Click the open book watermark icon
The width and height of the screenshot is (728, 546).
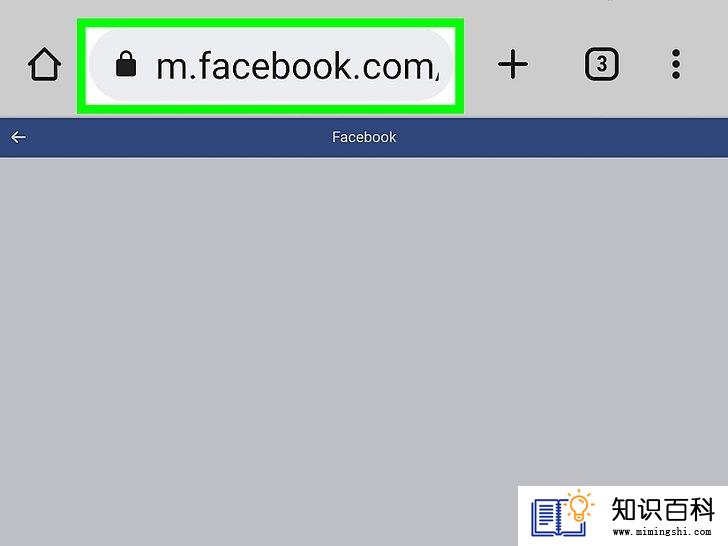(x=555, y=517)
